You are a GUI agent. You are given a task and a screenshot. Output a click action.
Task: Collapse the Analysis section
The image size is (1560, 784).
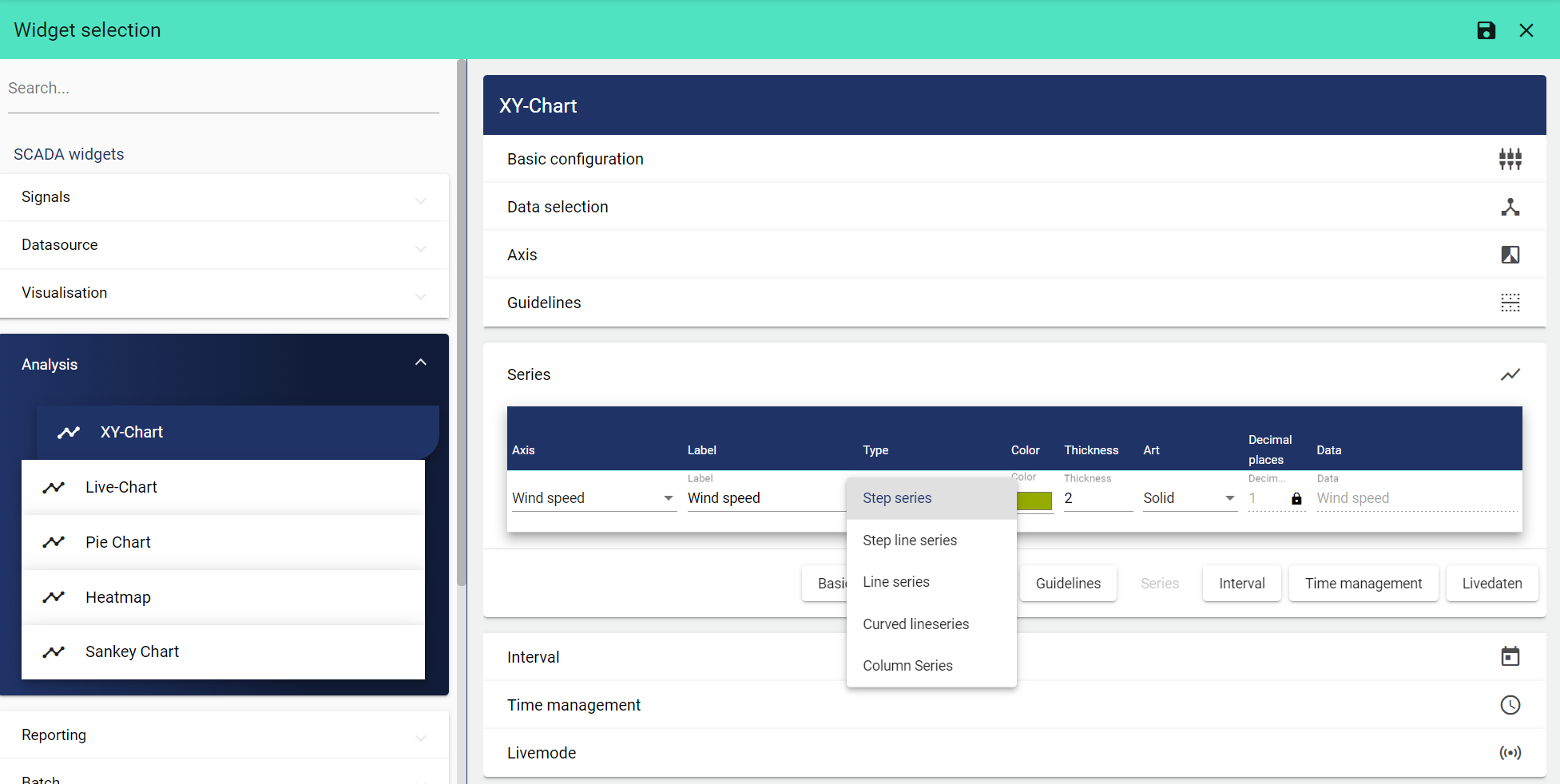click(x=420, y=363)
